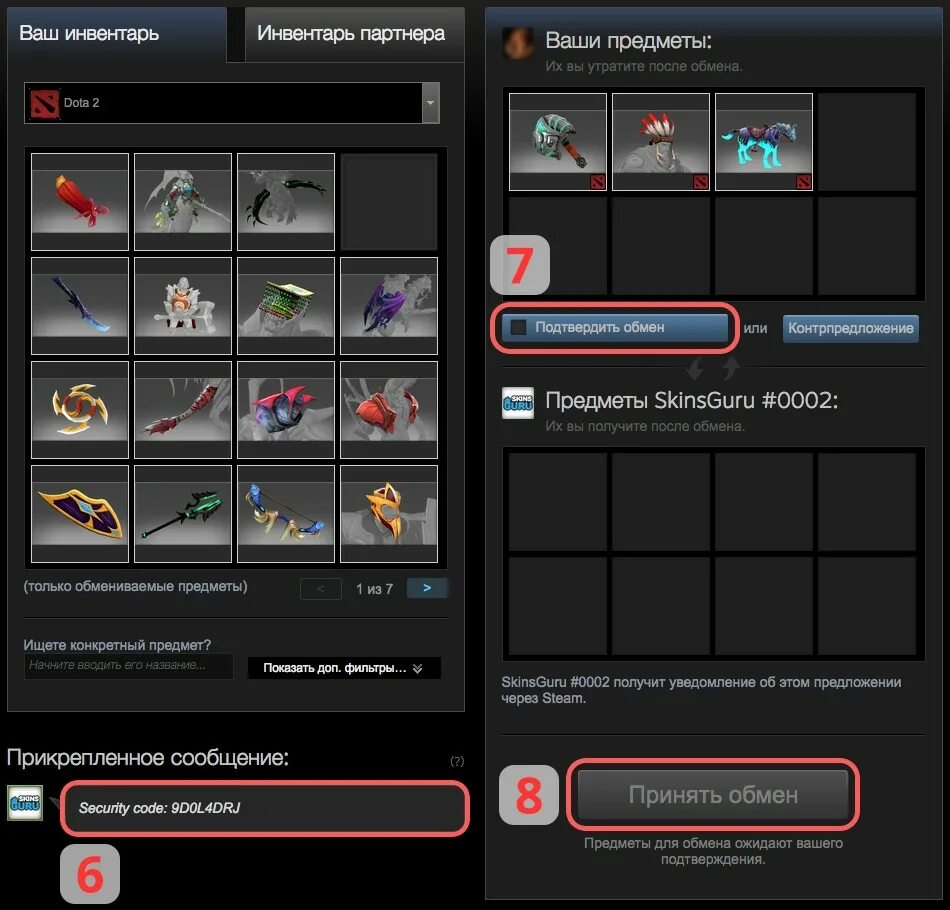Expand the Dota 2 game selector dropdown

(430, 103)
